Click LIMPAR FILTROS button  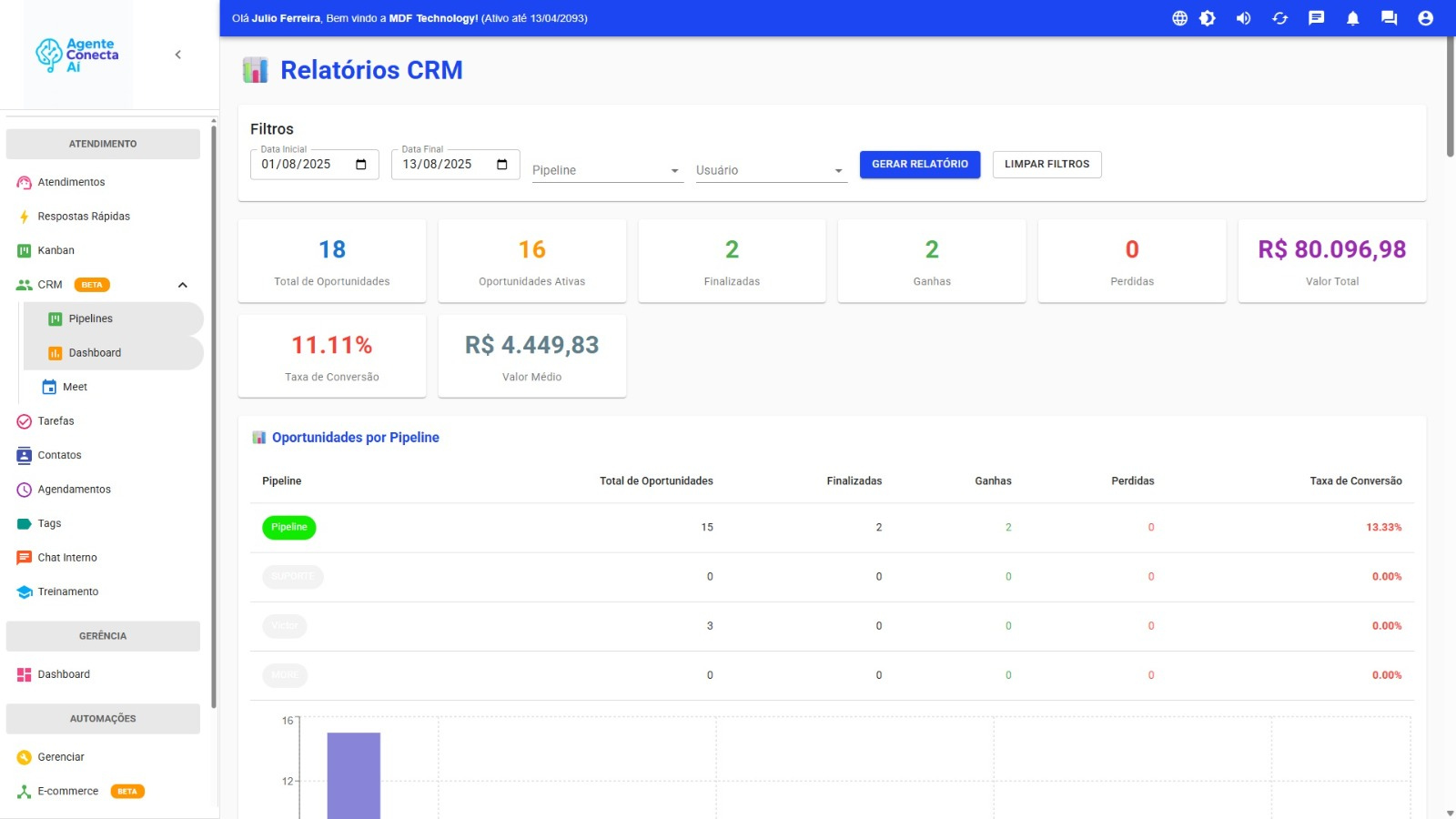tap(1047, 165)
